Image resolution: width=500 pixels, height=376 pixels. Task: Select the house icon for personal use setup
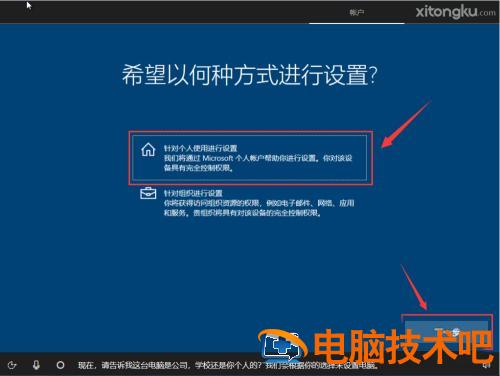pyautogui.click(x=148, y=150)
